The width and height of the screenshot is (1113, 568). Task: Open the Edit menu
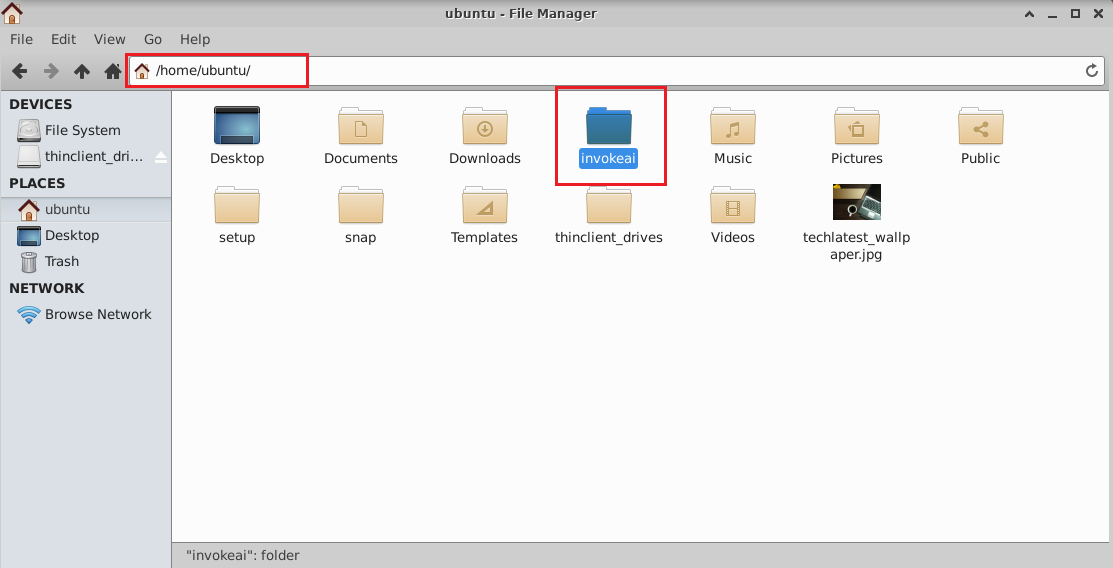[x=63, y=39]
